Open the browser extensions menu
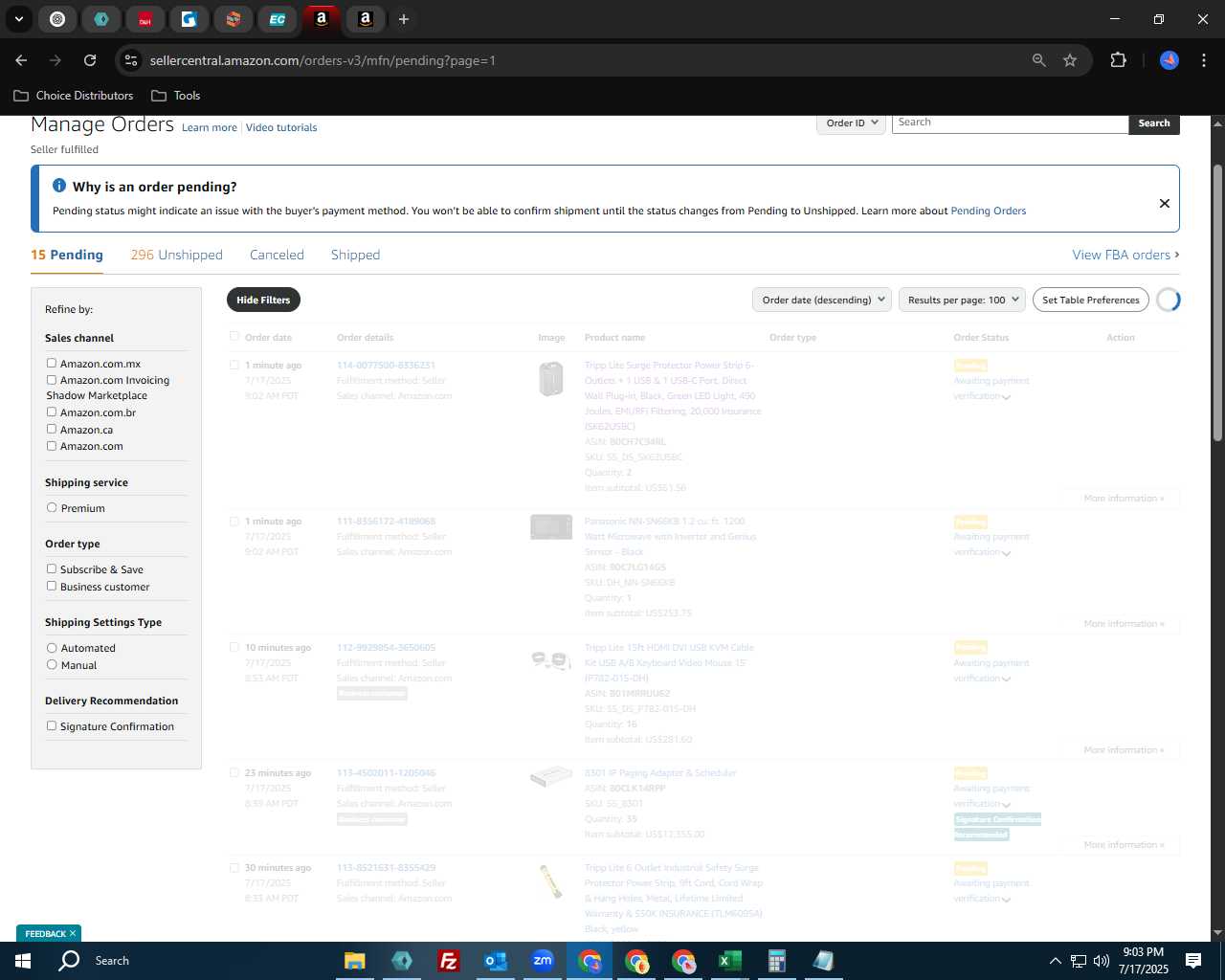The height and width of the screenshot is (980, 1225). pos(1118,60)
